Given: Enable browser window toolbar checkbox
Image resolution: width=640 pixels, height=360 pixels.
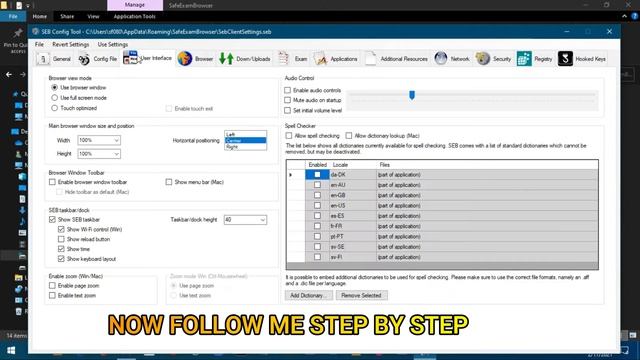Looking at the screenshot, I should tap(52, 182).
